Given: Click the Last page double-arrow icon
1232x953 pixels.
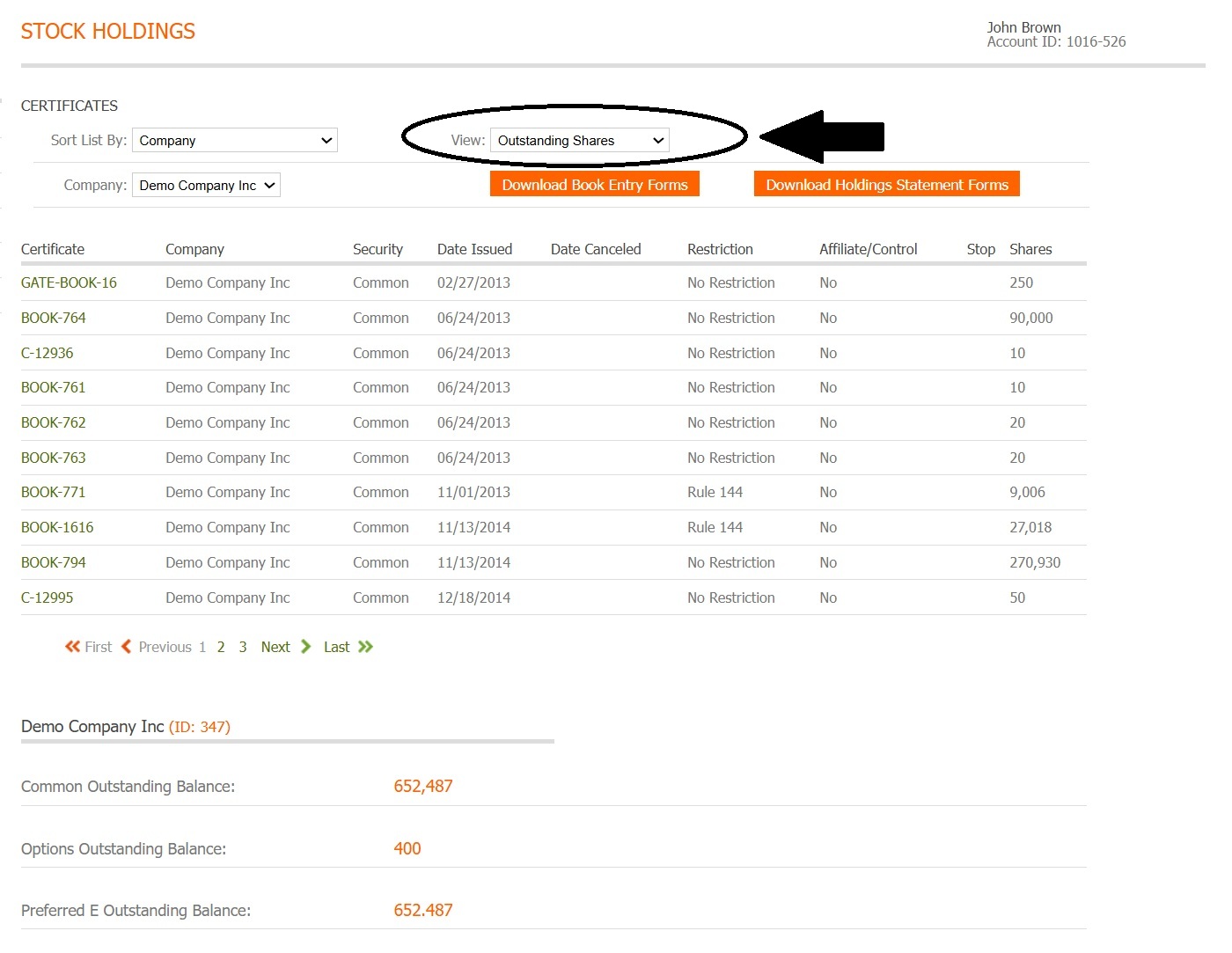Looking at the screenshot, I should click(x=366, y=647).
